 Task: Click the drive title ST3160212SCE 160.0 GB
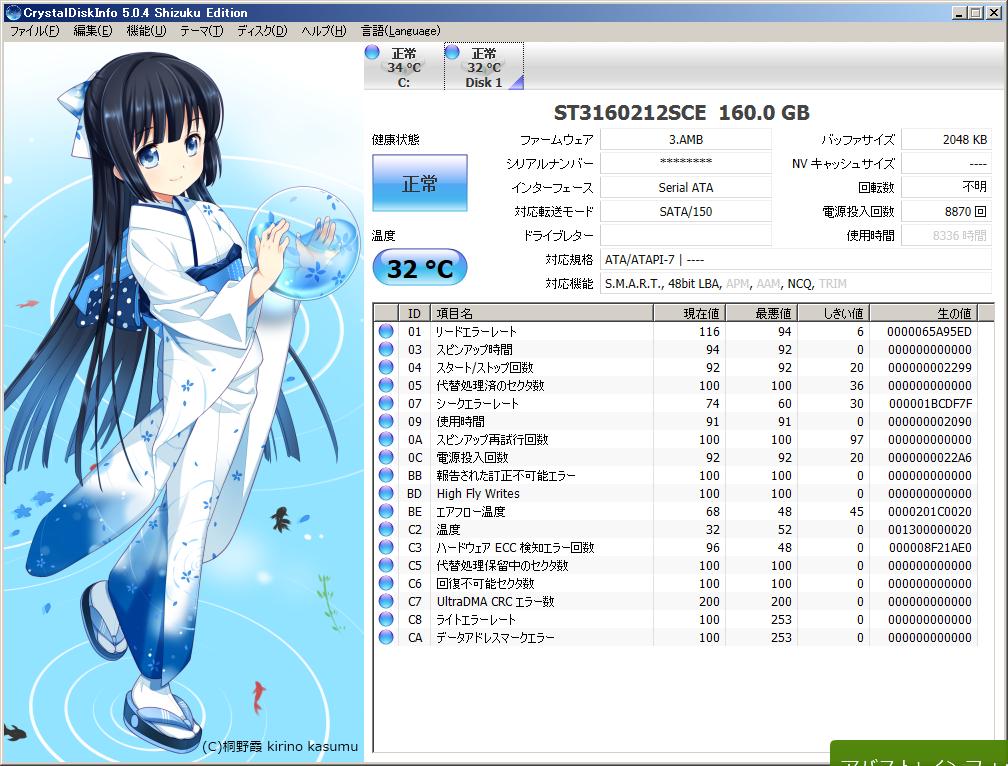pyautogui.click(x=681, y=113)
